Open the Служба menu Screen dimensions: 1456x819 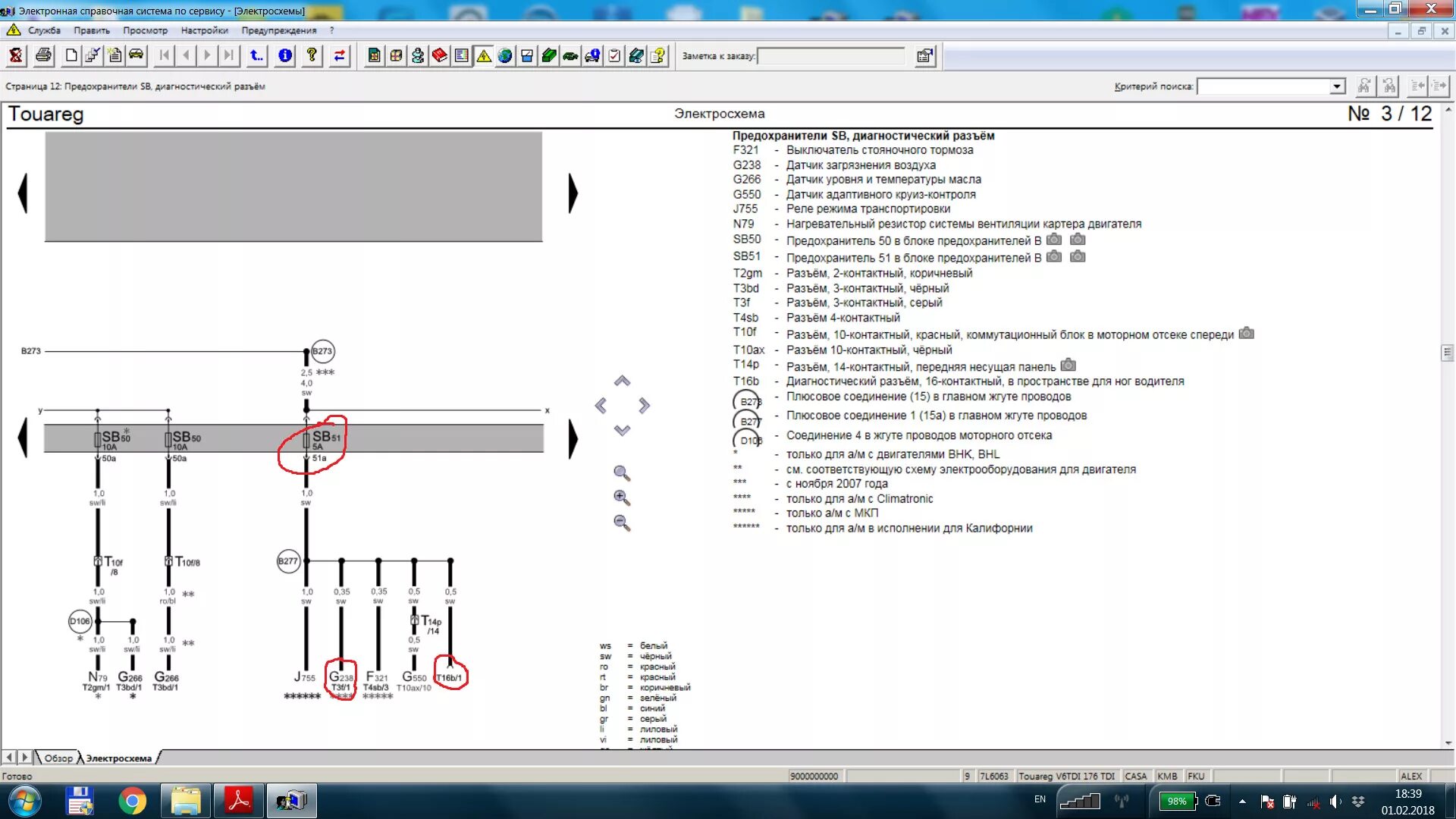coord(44,30)
